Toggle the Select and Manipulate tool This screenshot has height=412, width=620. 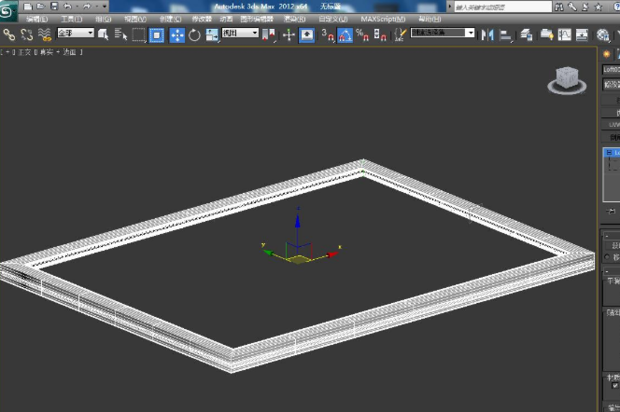289,35
